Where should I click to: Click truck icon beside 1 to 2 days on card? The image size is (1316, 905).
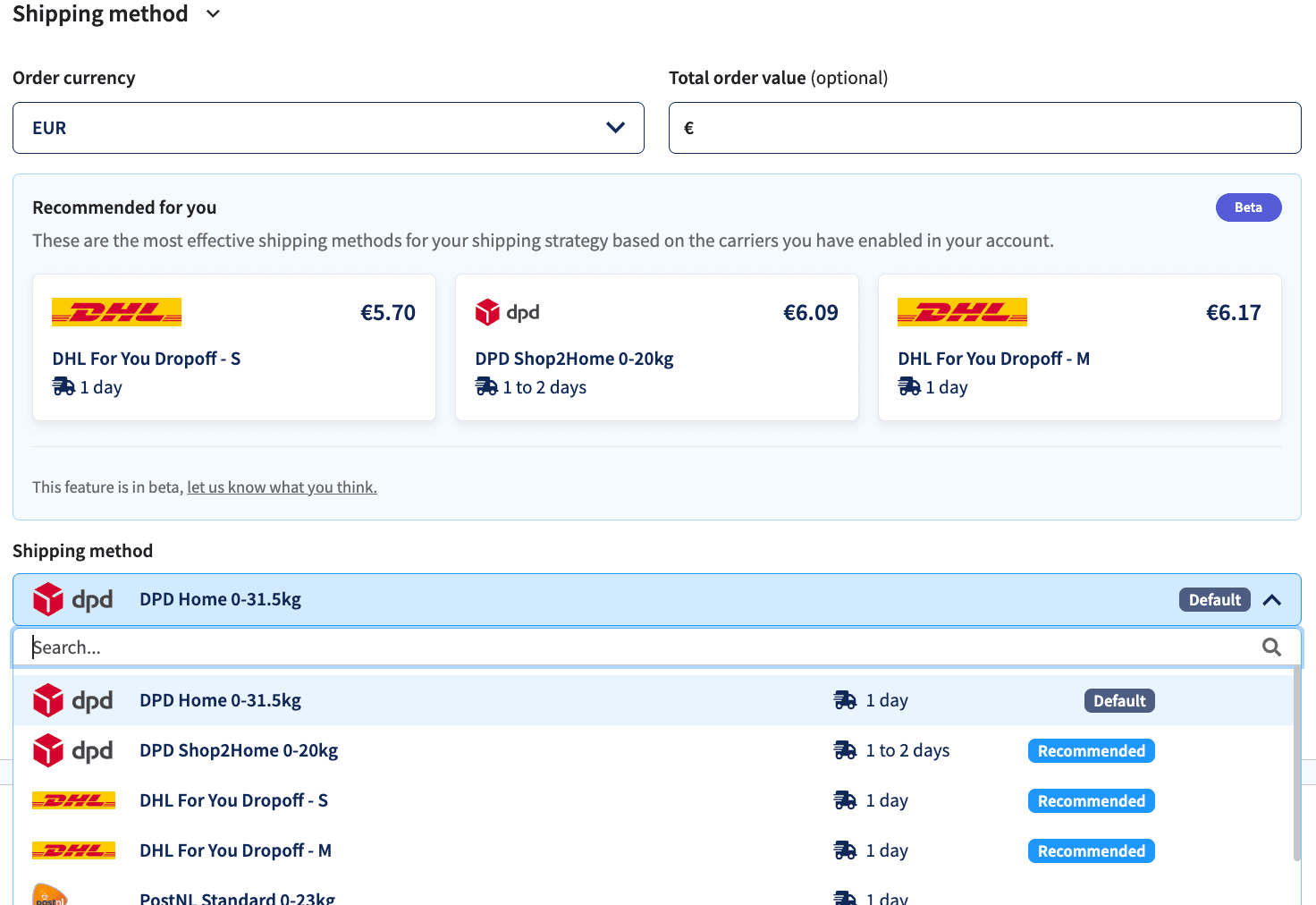click(x=486, y=386)
